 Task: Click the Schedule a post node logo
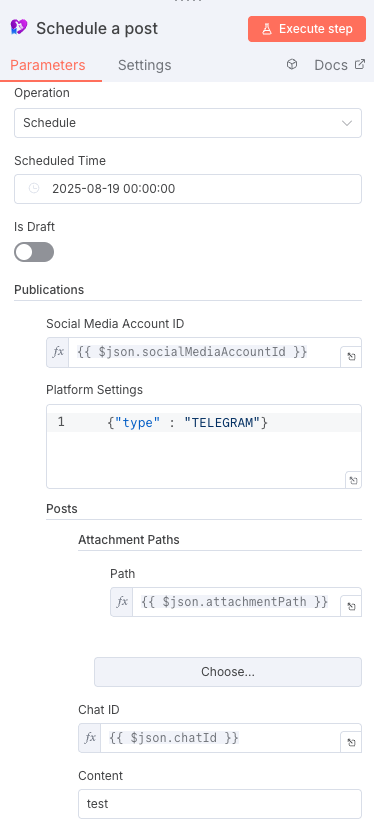(x=18, y=27)
